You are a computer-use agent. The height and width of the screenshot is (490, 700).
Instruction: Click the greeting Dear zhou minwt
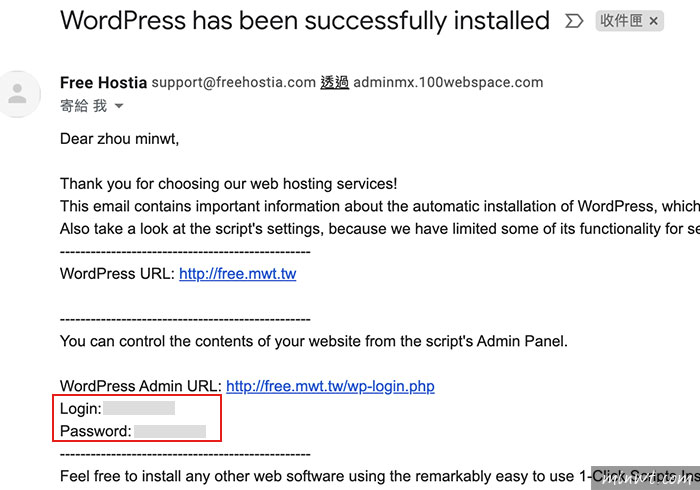(x=119, y=139)
